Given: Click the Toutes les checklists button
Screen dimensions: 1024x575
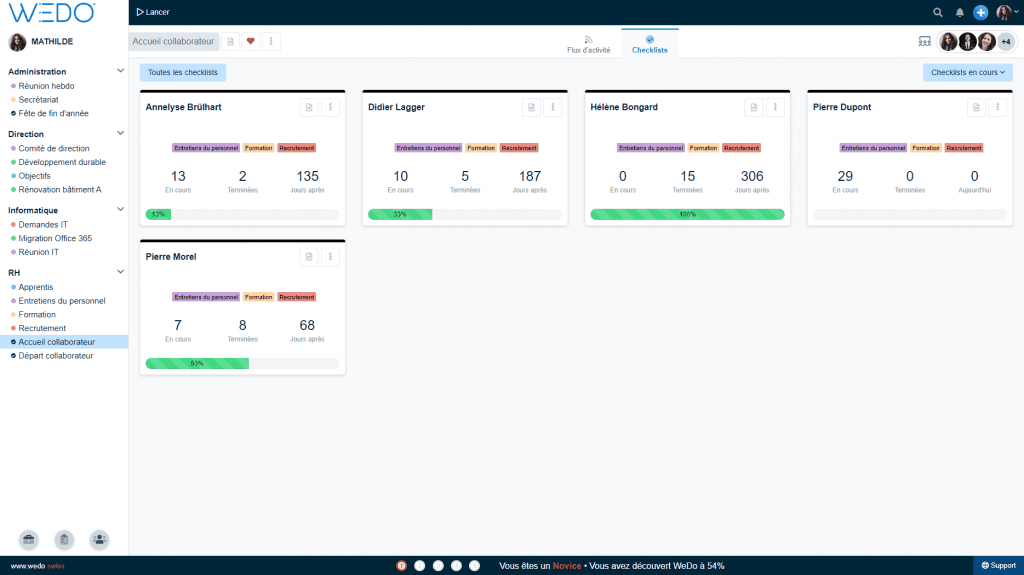Looking at the screenshot, I should (183, 72).
